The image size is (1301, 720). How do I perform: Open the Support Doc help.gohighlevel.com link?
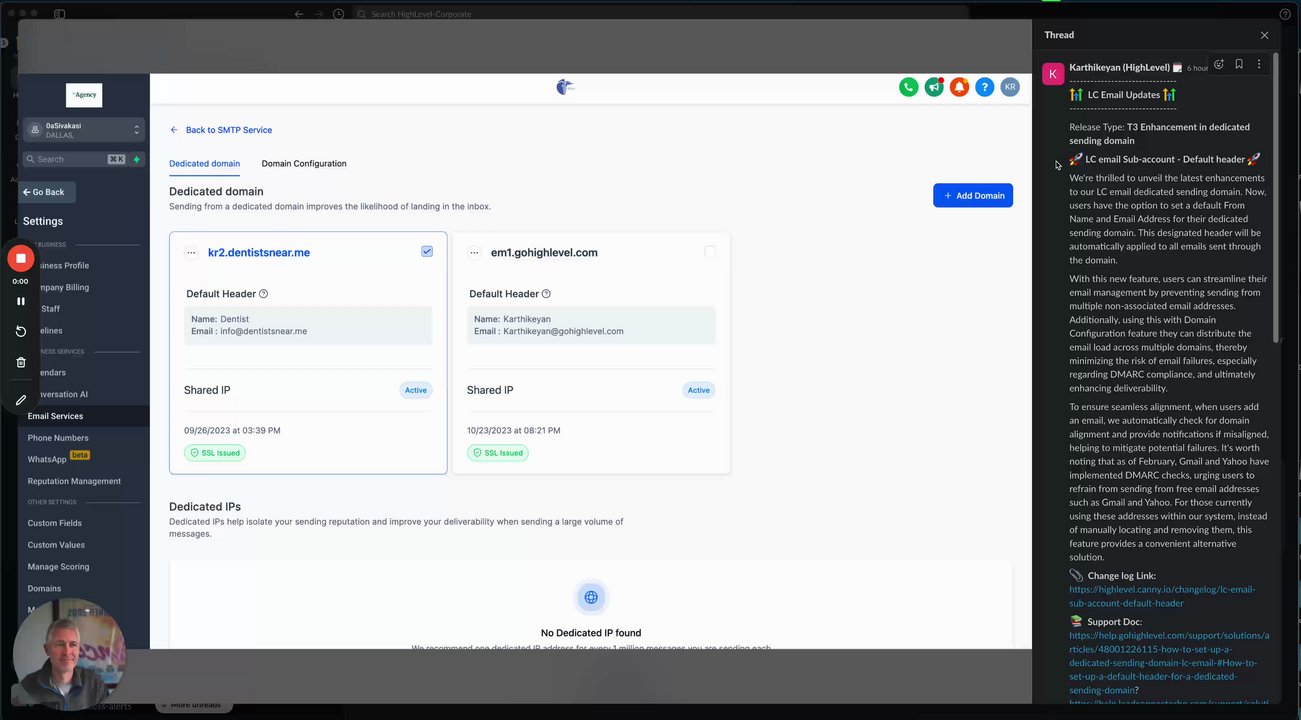[x=1168, y=662]
